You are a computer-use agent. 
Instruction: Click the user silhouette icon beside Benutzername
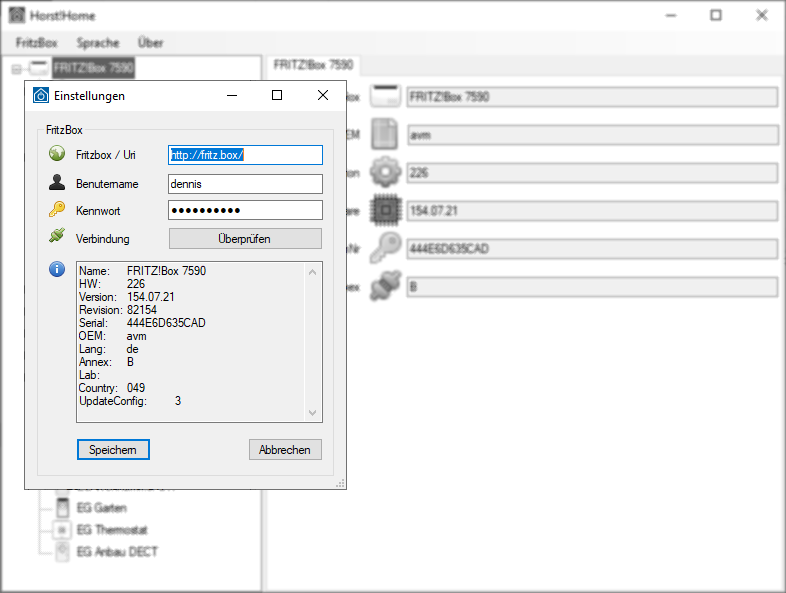[57, 182]
